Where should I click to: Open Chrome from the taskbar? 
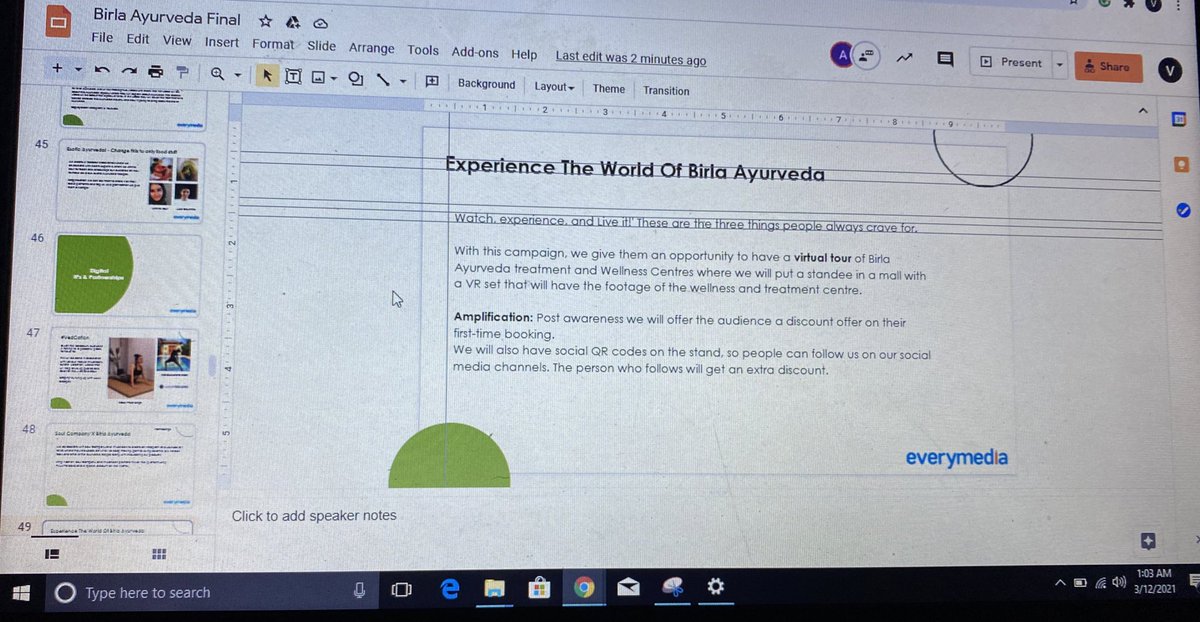tap(584, 589)
